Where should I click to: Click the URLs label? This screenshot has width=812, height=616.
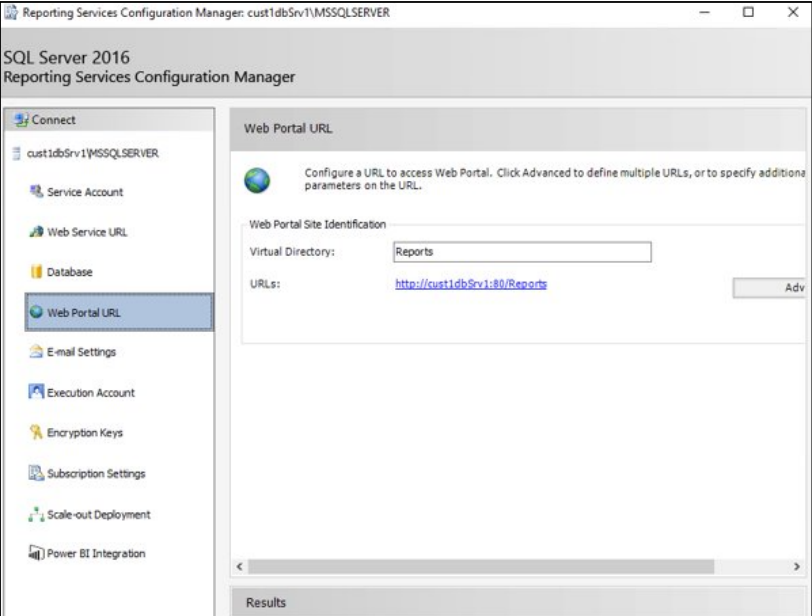(265, 284)
